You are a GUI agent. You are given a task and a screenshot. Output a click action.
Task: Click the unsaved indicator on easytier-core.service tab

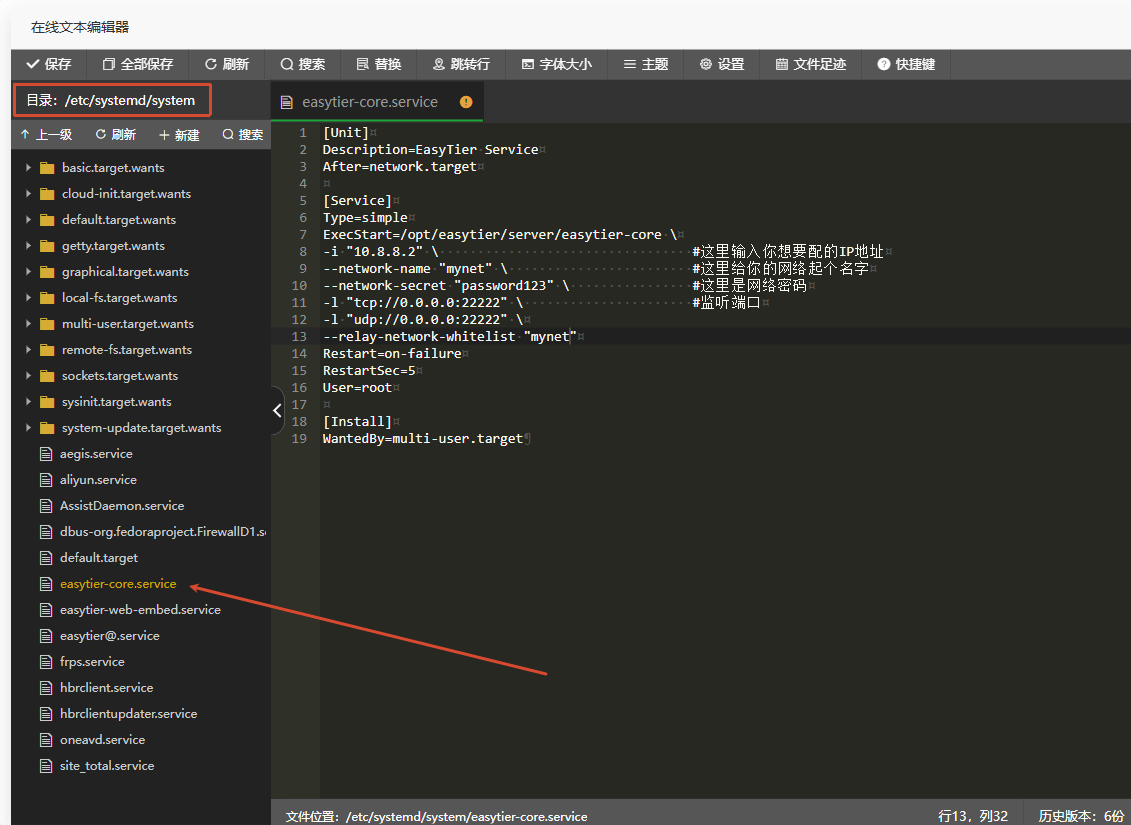pyautogui.click(x=466, y=102)
